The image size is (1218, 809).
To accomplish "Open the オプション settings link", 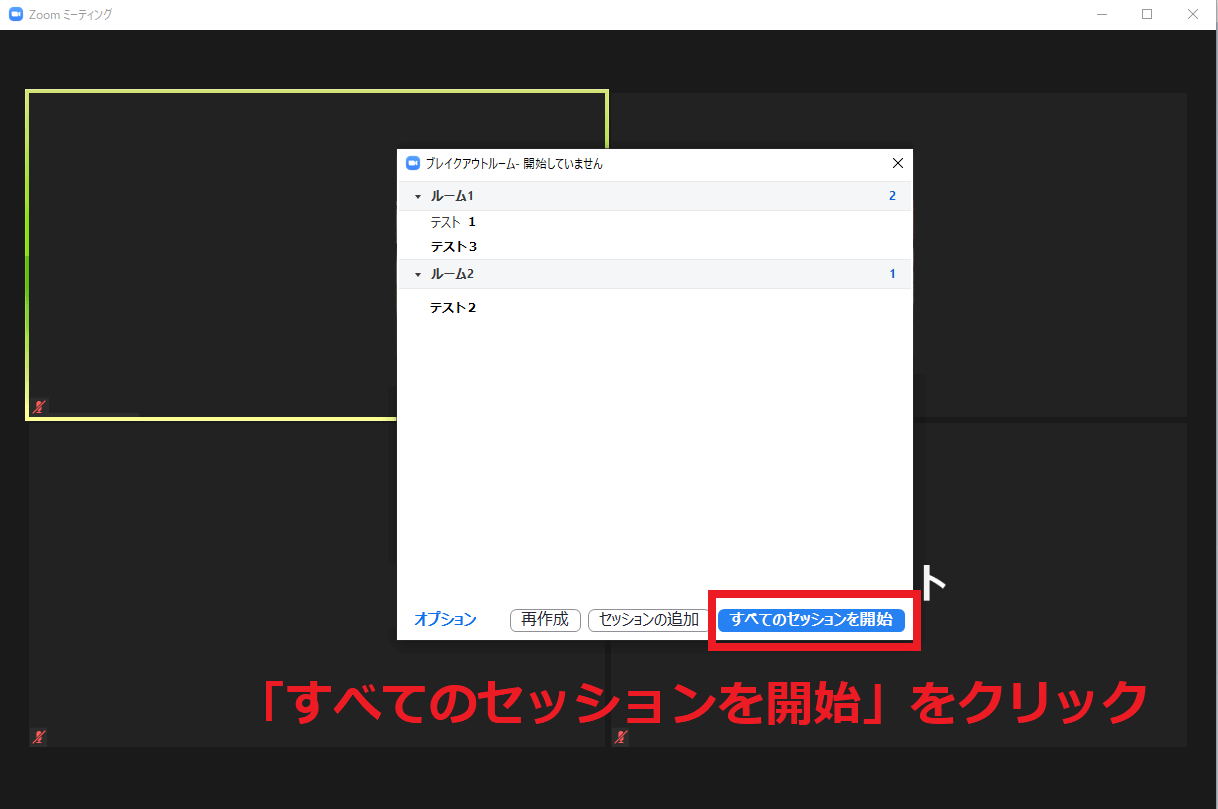I will [445, 620].
